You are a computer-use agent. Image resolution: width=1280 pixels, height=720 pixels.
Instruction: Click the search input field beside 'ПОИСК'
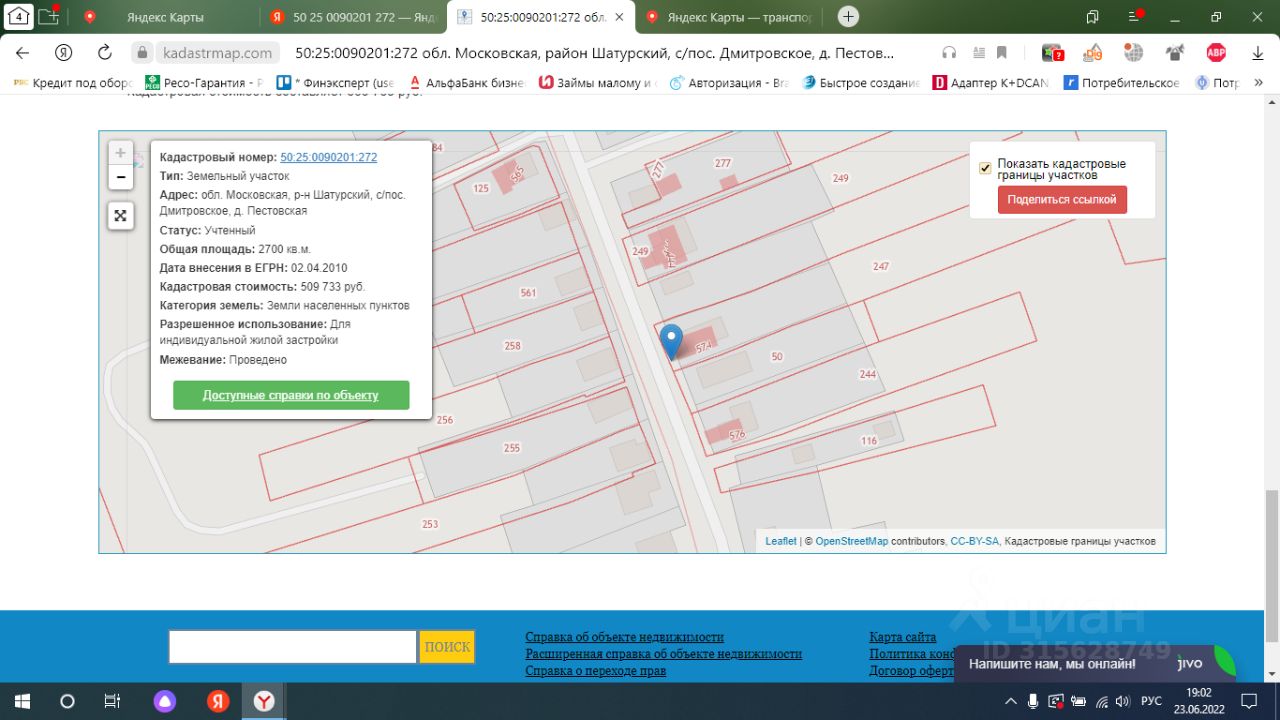[292, 647]
